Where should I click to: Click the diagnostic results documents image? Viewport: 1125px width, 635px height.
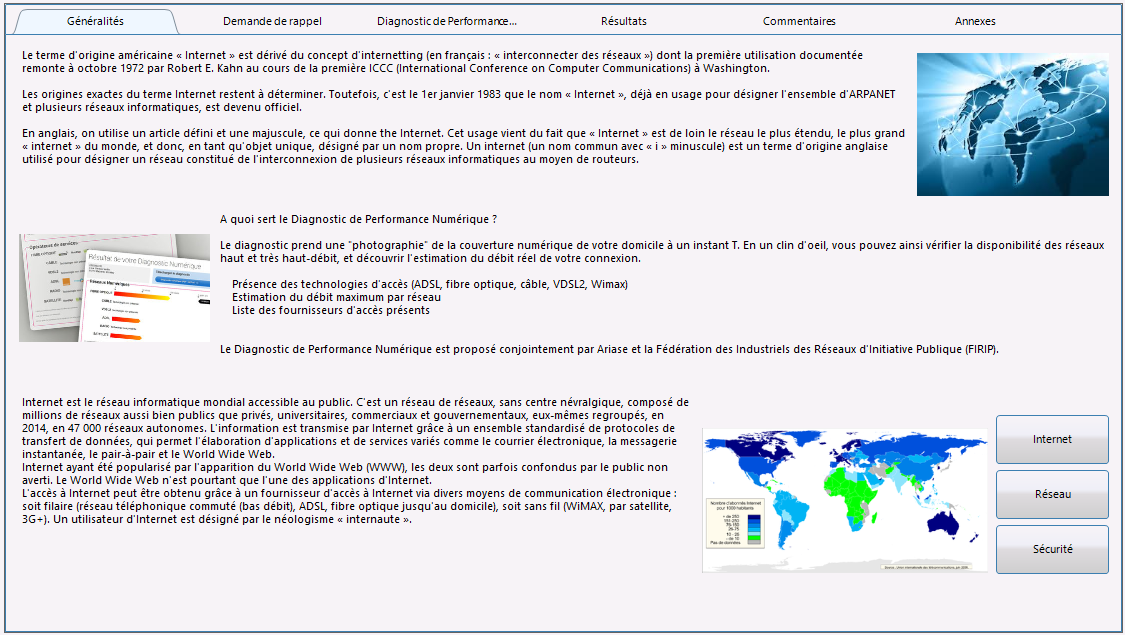click(x=115, y=288)
